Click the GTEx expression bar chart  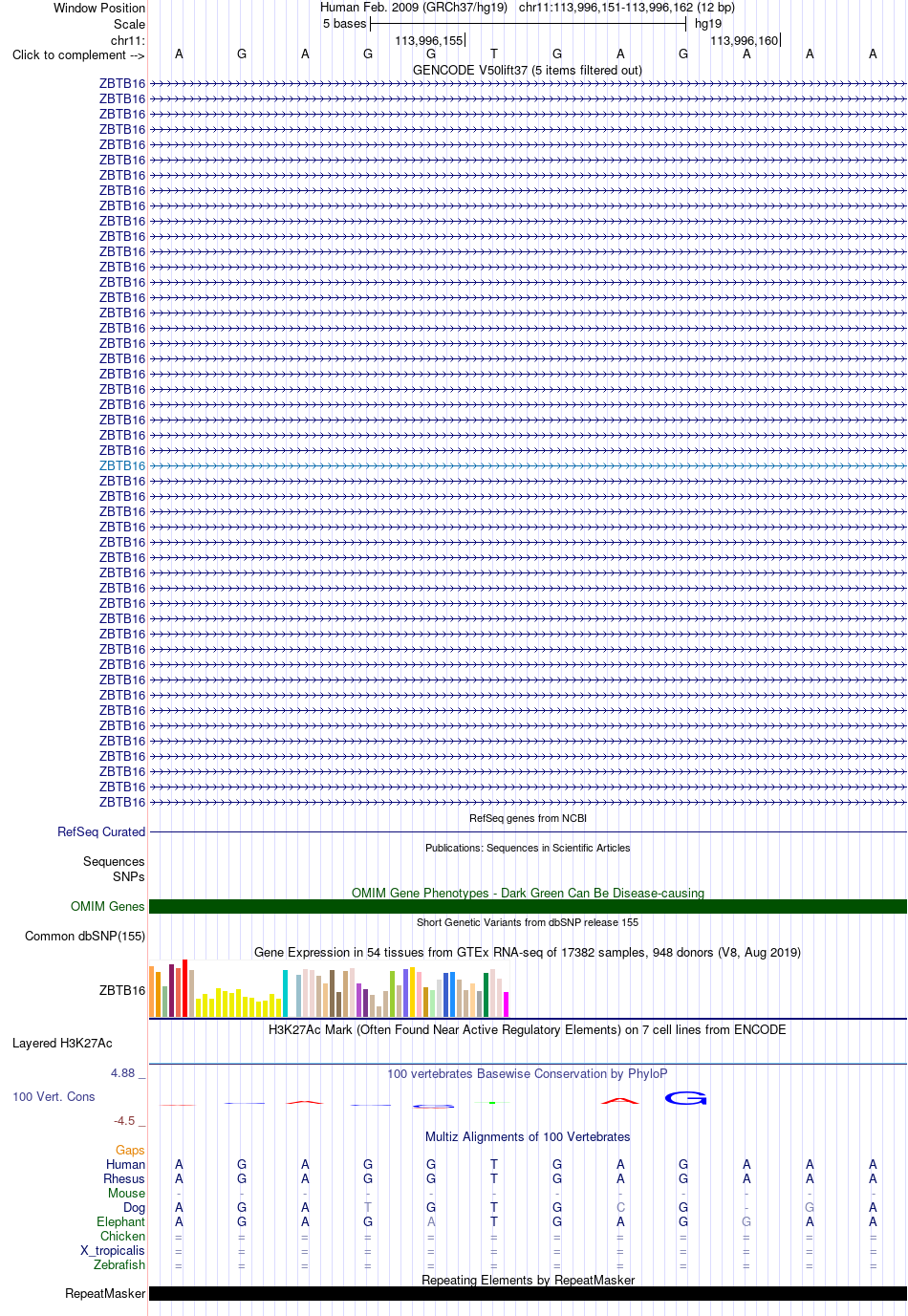(x=329, y=988)
